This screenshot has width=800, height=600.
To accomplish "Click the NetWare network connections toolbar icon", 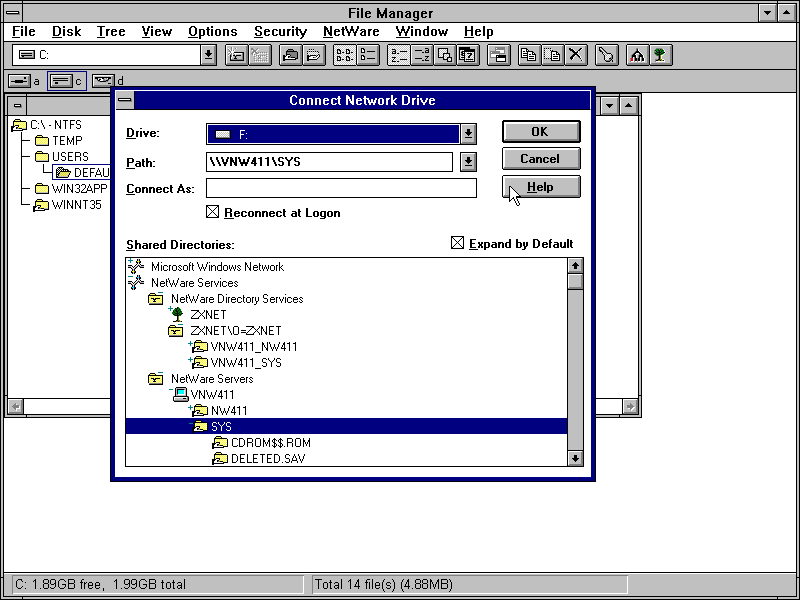I will (x=637, y=55).
